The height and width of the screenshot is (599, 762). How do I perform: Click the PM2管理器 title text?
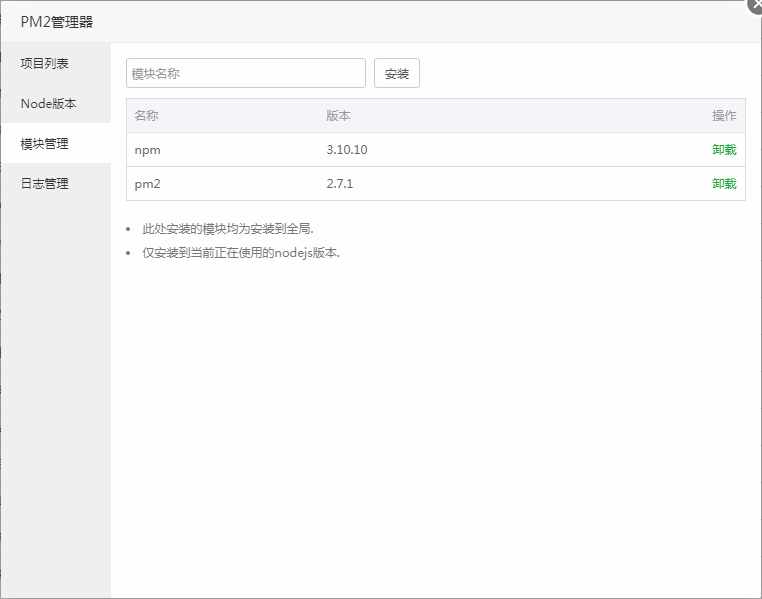pyautogui.click(x=57, y=21)
